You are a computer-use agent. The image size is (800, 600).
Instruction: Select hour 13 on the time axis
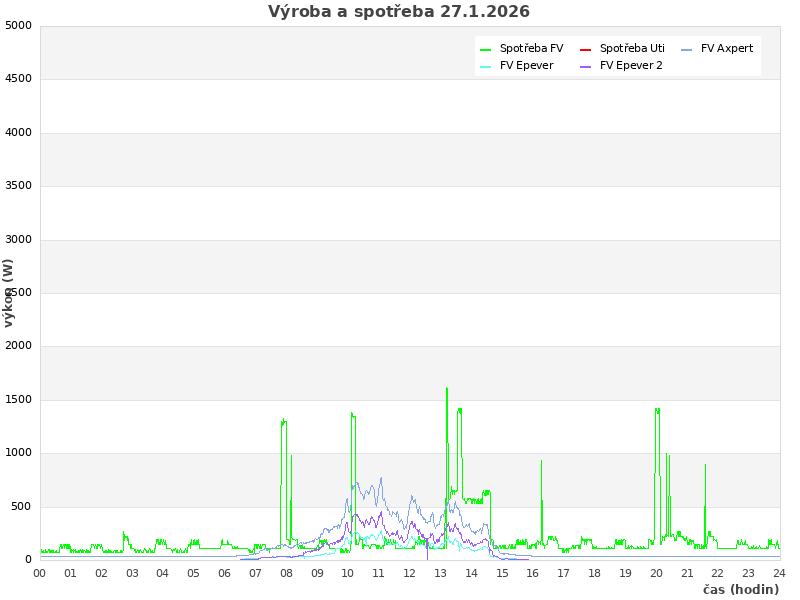(x=441, y=573)
